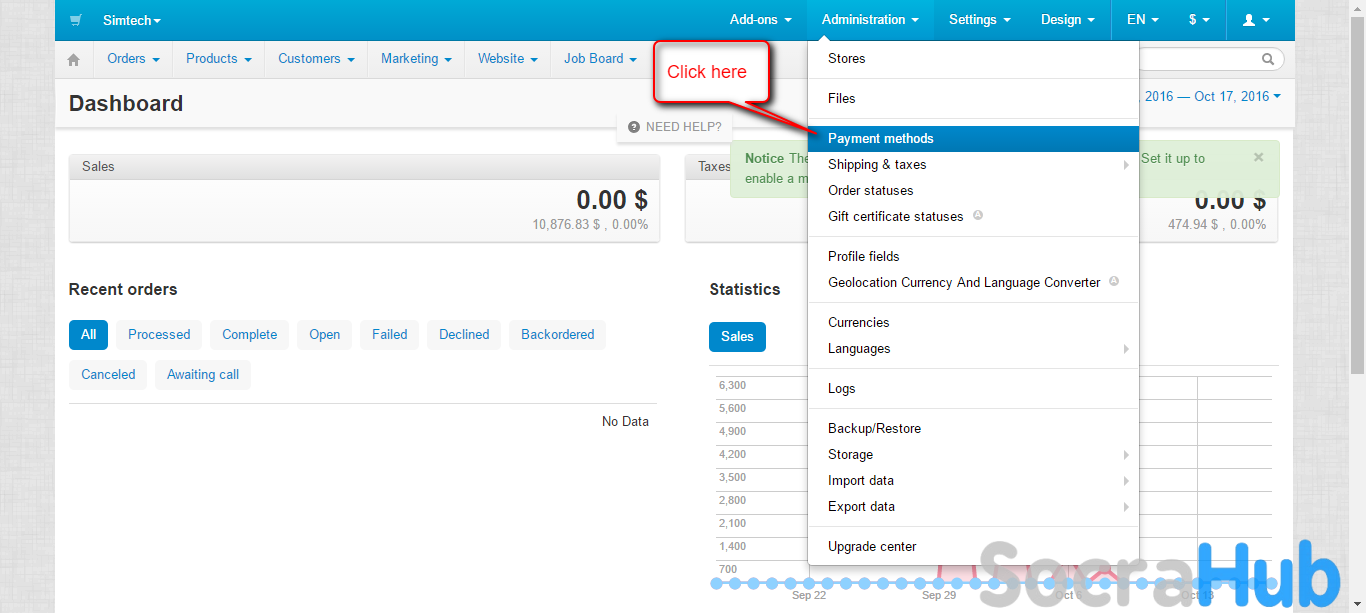Expand the Shipping & taxes submenu
Image resolution: width=1366 pixels, height=613 pixels.
tap(1126, 165)
